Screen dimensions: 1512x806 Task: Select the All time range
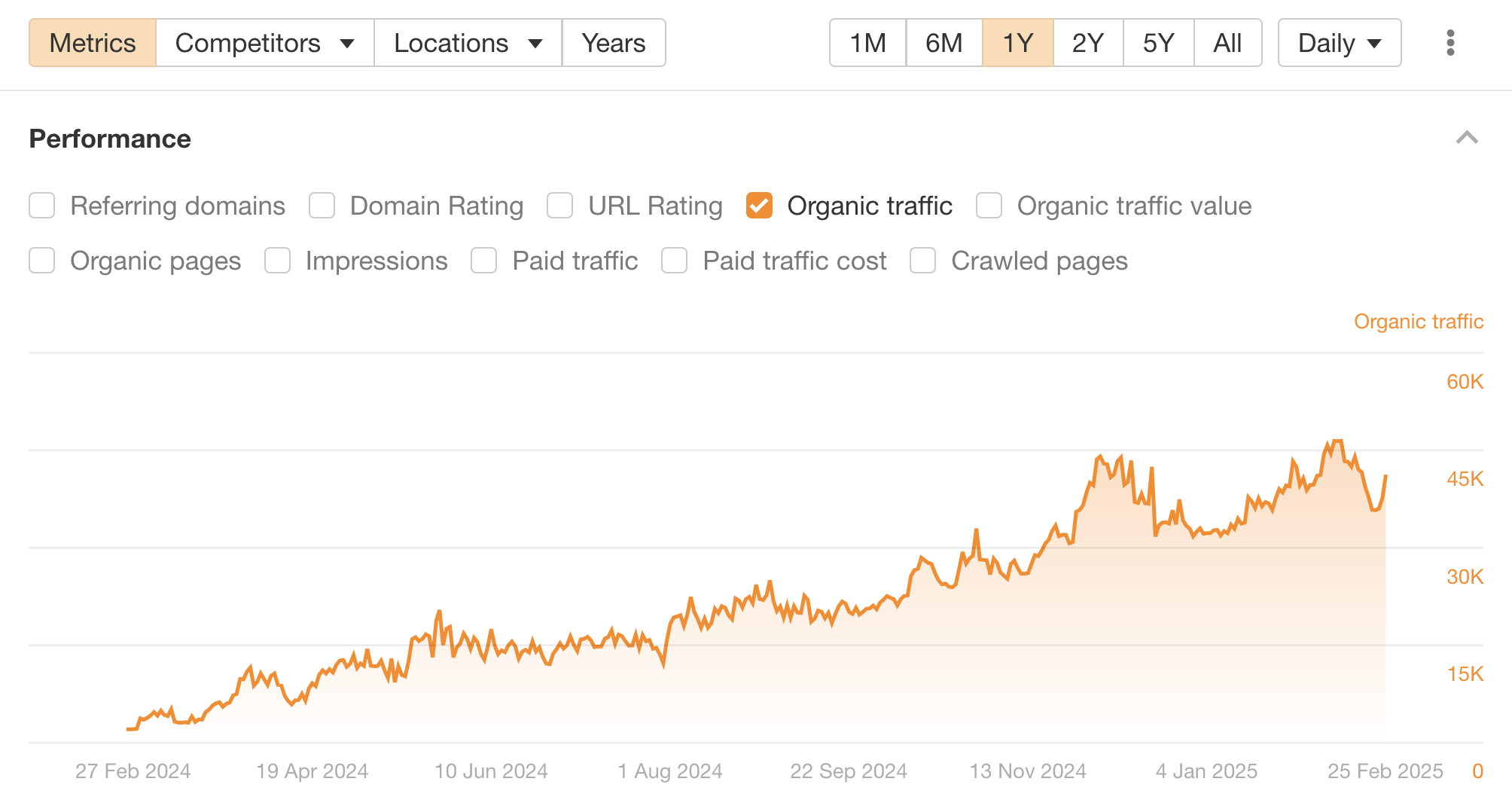coord(1227,43)
